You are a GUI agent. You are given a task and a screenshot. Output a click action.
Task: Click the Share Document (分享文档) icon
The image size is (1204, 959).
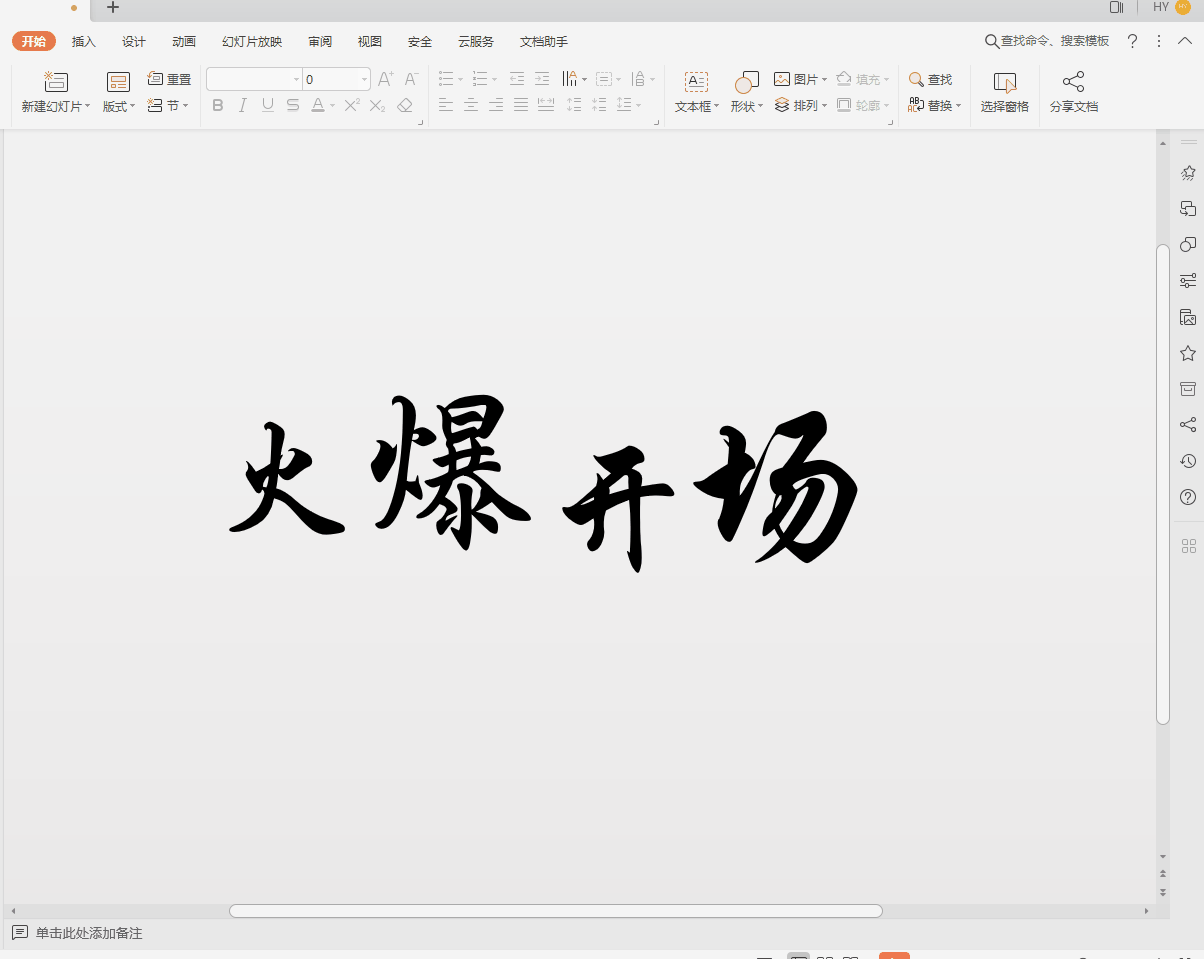coord(1073,82)
